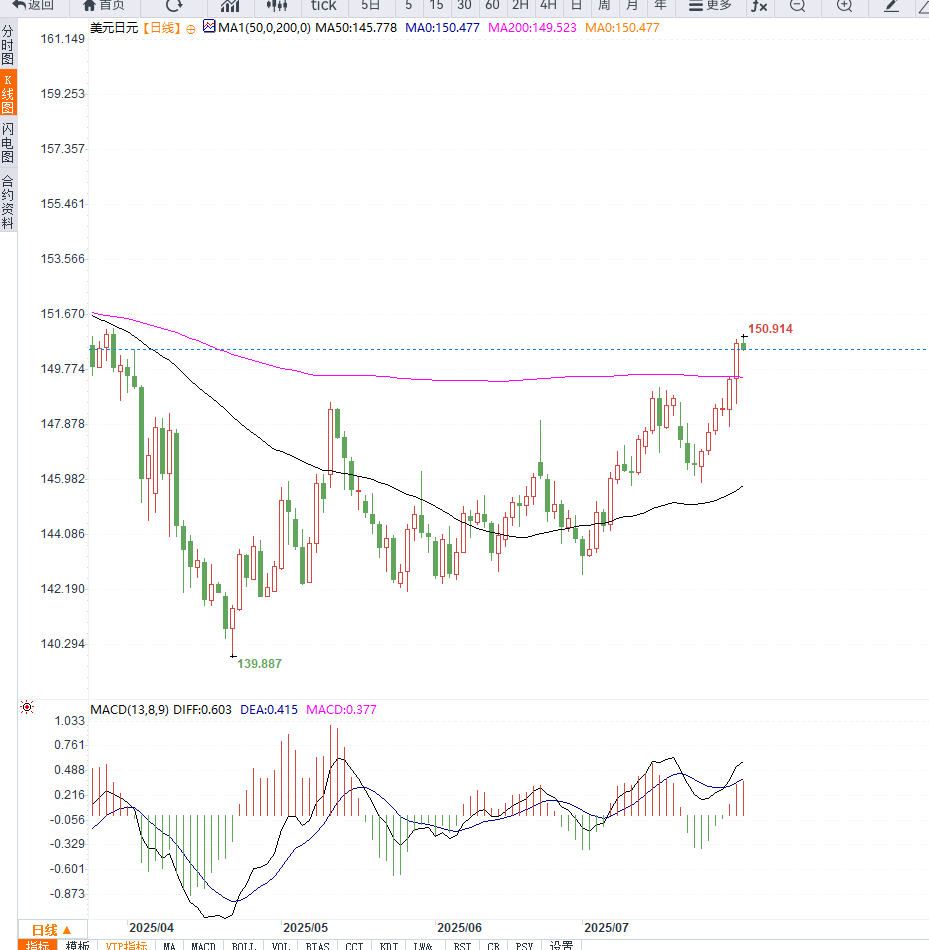Click the MA1(50,0,200,0) parameters label
The width and height of the screenshot is (929, 950).
pyautogui.click(x=264, y=28)
